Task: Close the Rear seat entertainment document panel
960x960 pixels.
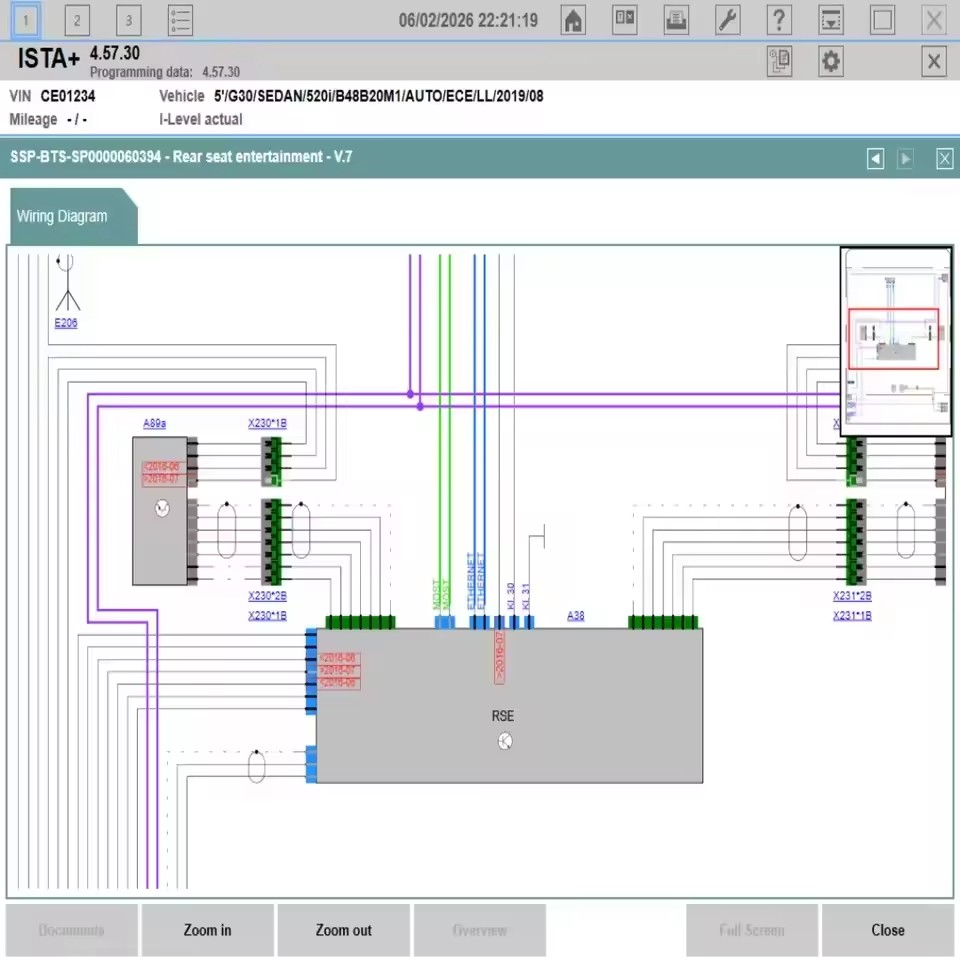Action: tap(945, 159)
